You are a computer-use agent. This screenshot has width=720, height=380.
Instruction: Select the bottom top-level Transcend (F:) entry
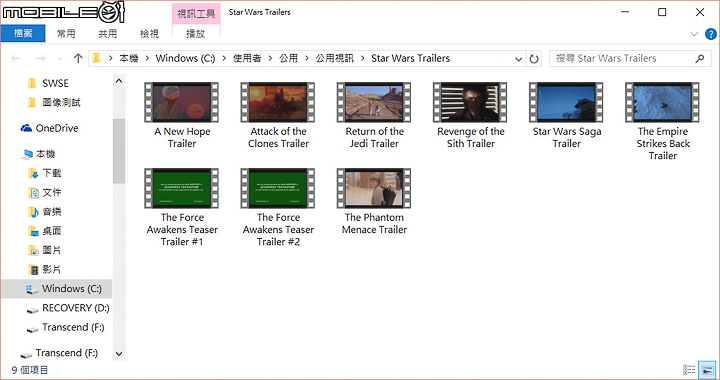tap(59, 353)
